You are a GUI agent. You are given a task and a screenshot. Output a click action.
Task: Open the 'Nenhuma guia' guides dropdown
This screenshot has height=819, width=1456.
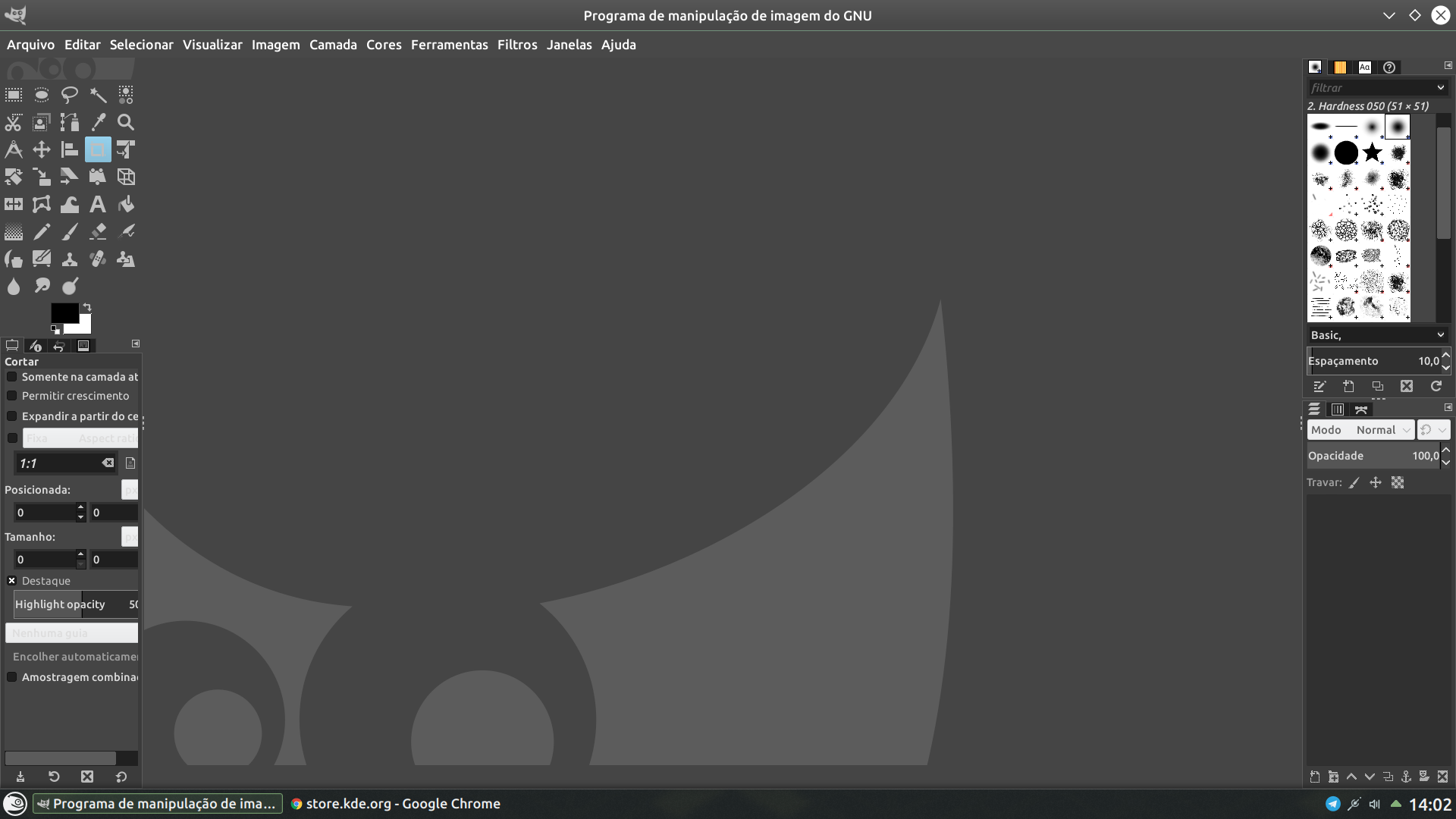[x=72, y=633]
